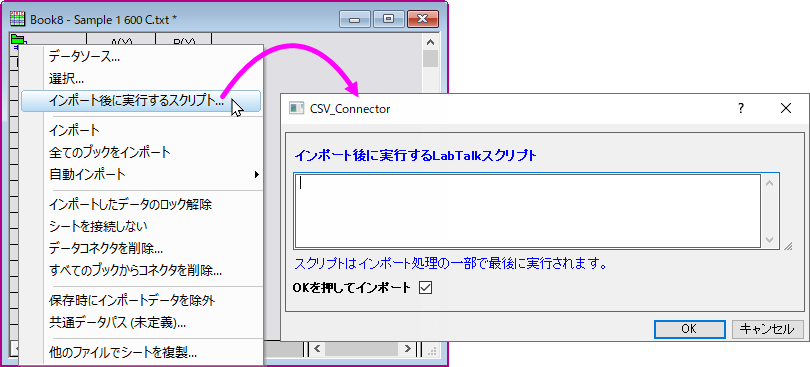Choose 全てのブックをインポート
This screenshot has height=367, width=810.
pos(141,152)
